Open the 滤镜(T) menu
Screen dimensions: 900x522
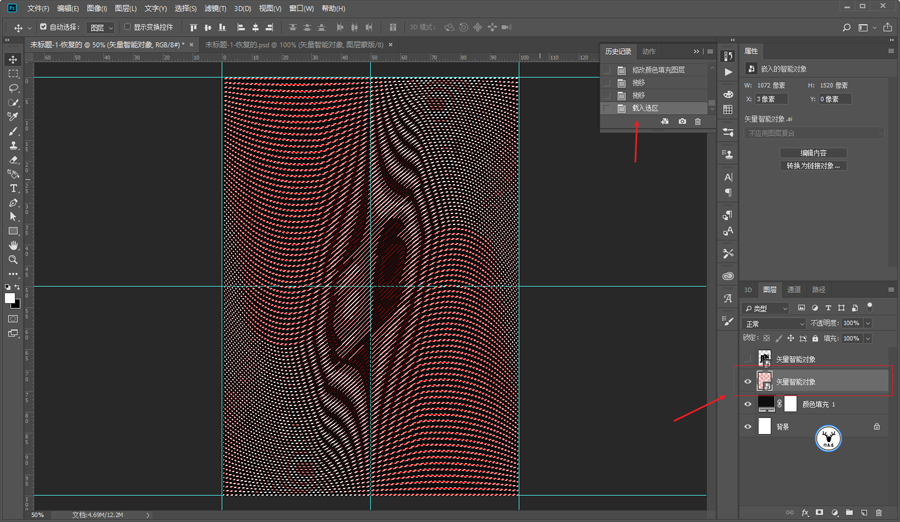coord(215,8)
